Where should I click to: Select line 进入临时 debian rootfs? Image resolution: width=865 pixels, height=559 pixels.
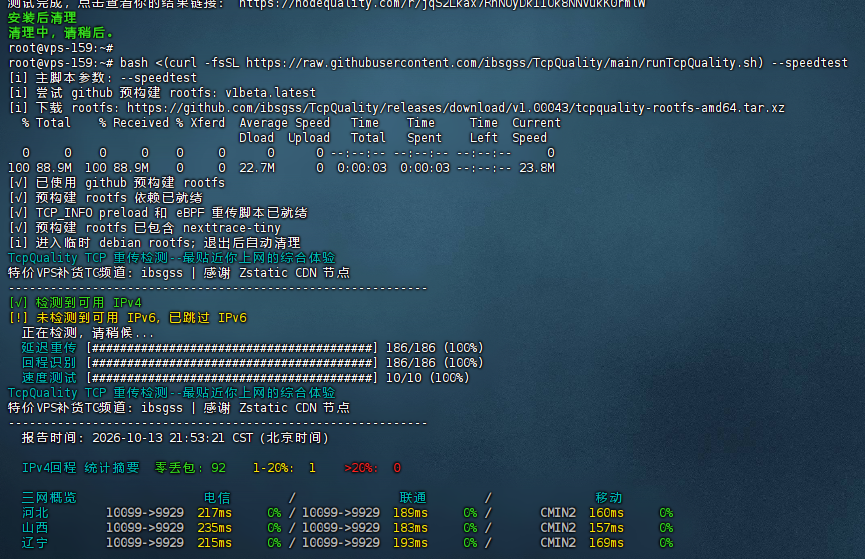click(x=154, y=243)
